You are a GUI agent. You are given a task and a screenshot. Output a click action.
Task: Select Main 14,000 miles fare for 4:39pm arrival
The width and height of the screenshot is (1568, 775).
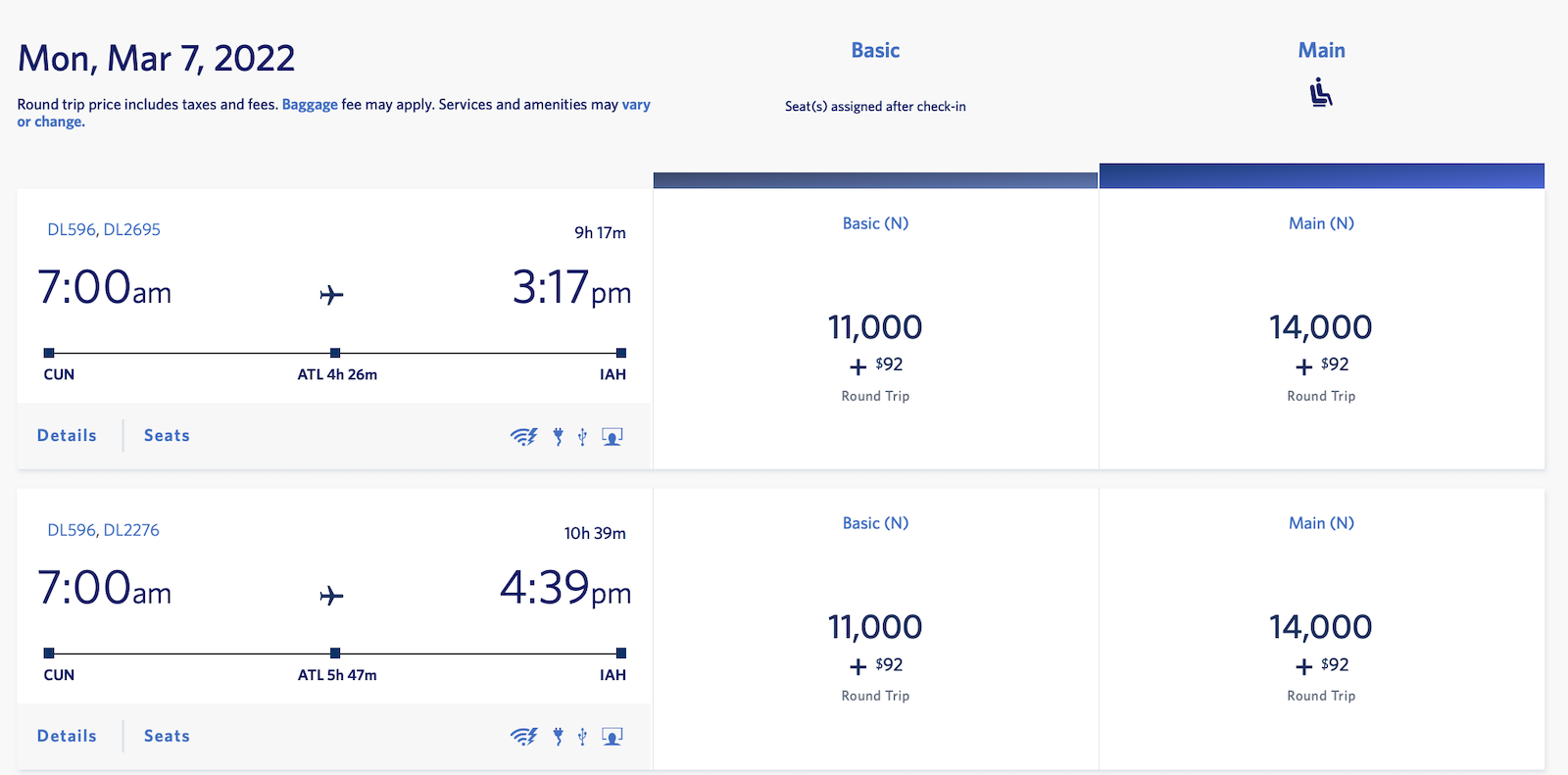pyautogui.click(x=1321, y=628)
